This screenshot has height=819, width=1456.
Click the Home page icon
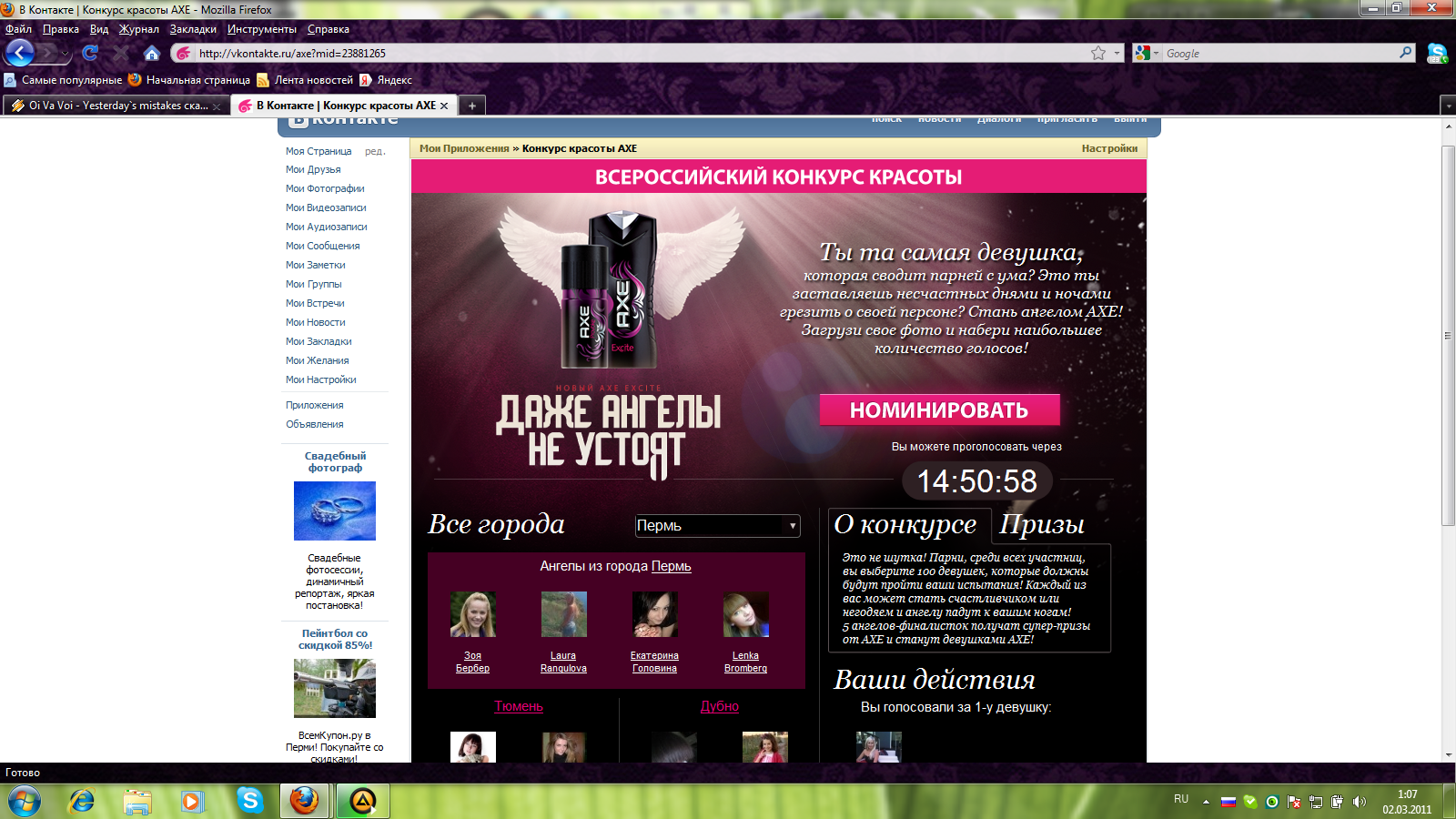152,54
